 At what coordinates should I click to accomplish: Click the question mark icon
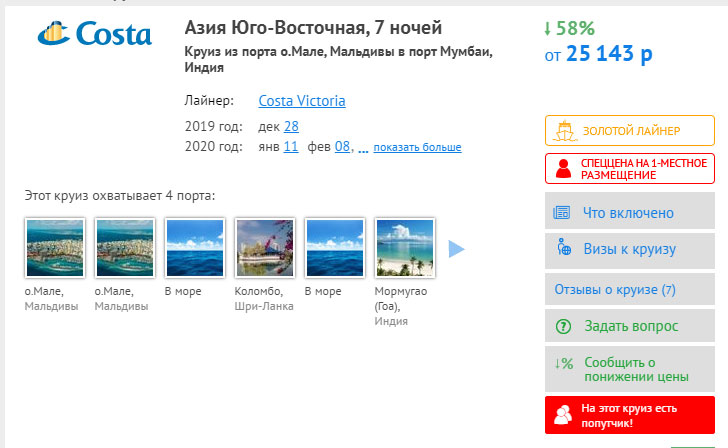click(x=563, y=326)
